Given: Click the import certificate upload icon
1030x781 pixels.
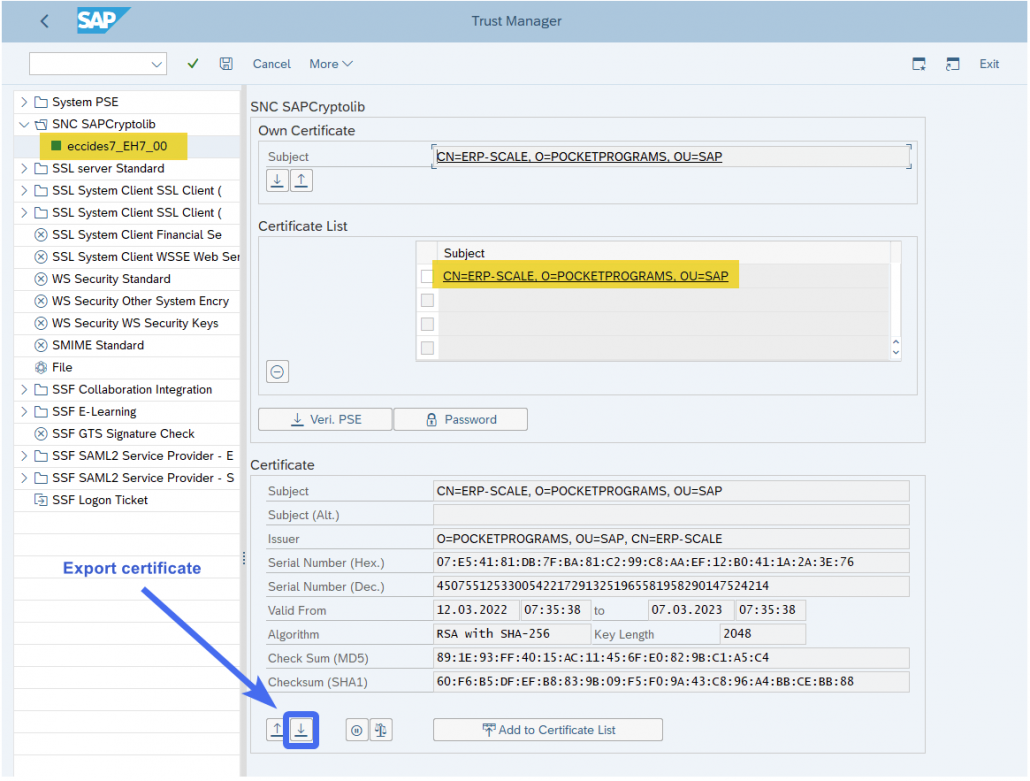Looking at the screenshot, I should pos(277,729).
